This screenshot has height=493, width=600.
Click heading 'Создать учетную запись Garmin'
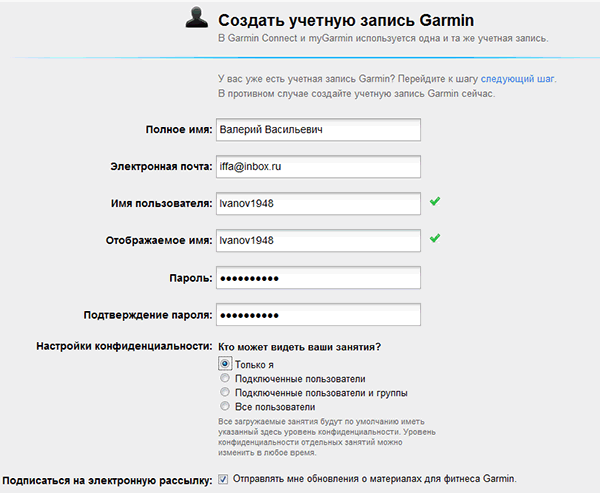346,20
